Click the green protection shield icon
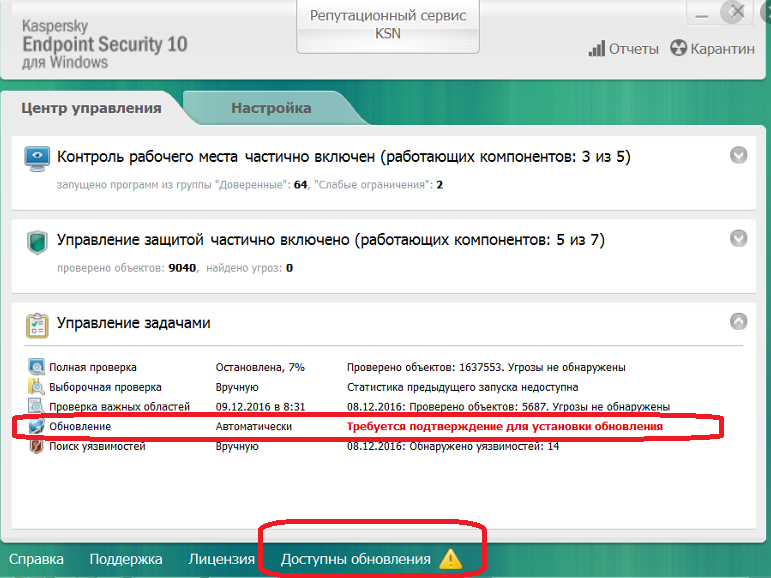The image size is (771, 578). click(37, 243)
